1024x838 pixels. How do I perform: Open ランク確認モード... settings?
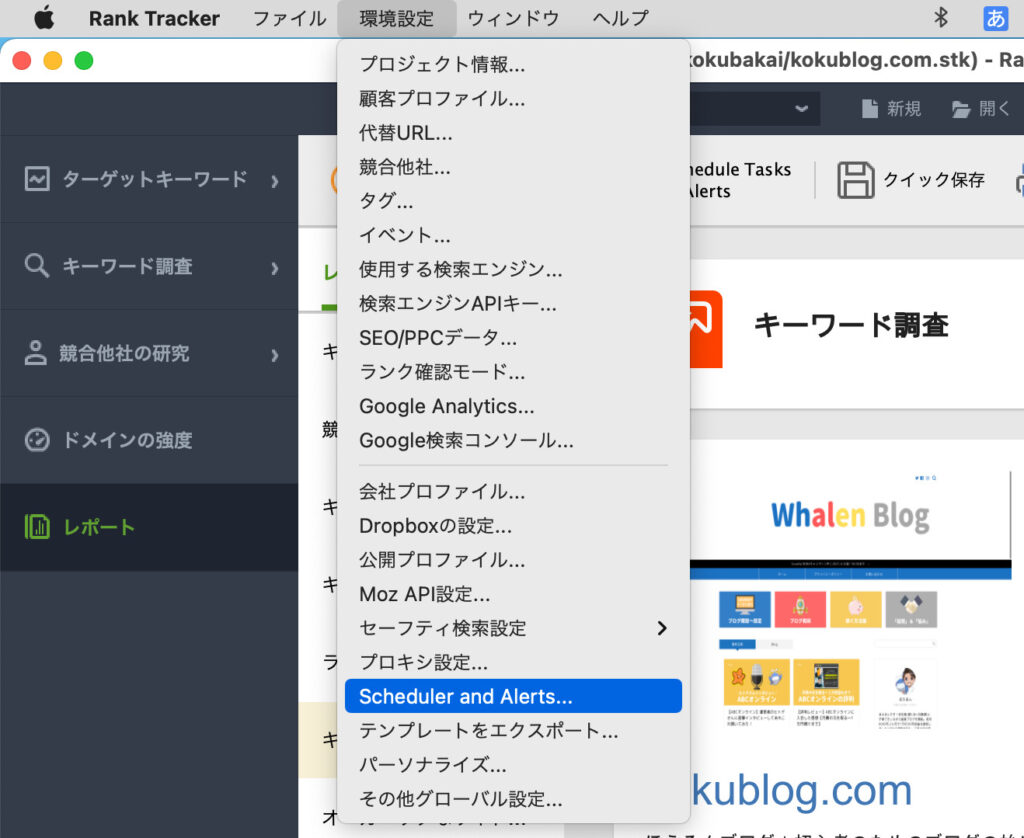coord(513,372)
